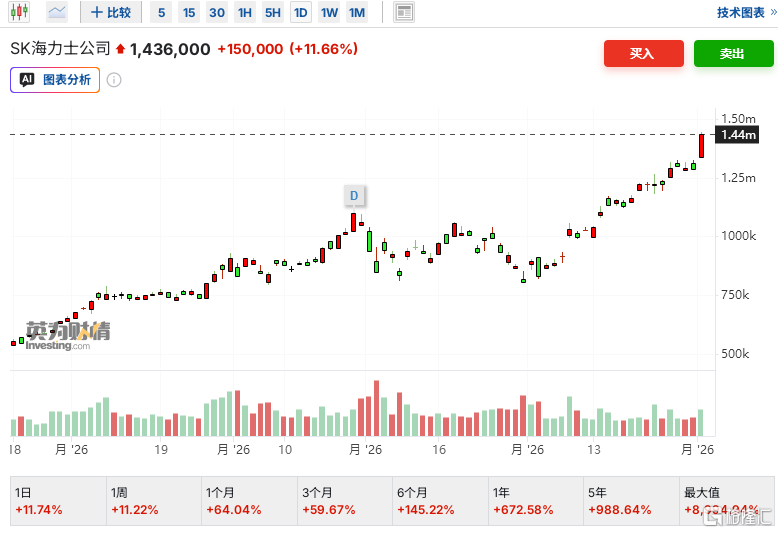Select the 5 minute interval
The height and width of the screenshot is (533, 778).
161,12
